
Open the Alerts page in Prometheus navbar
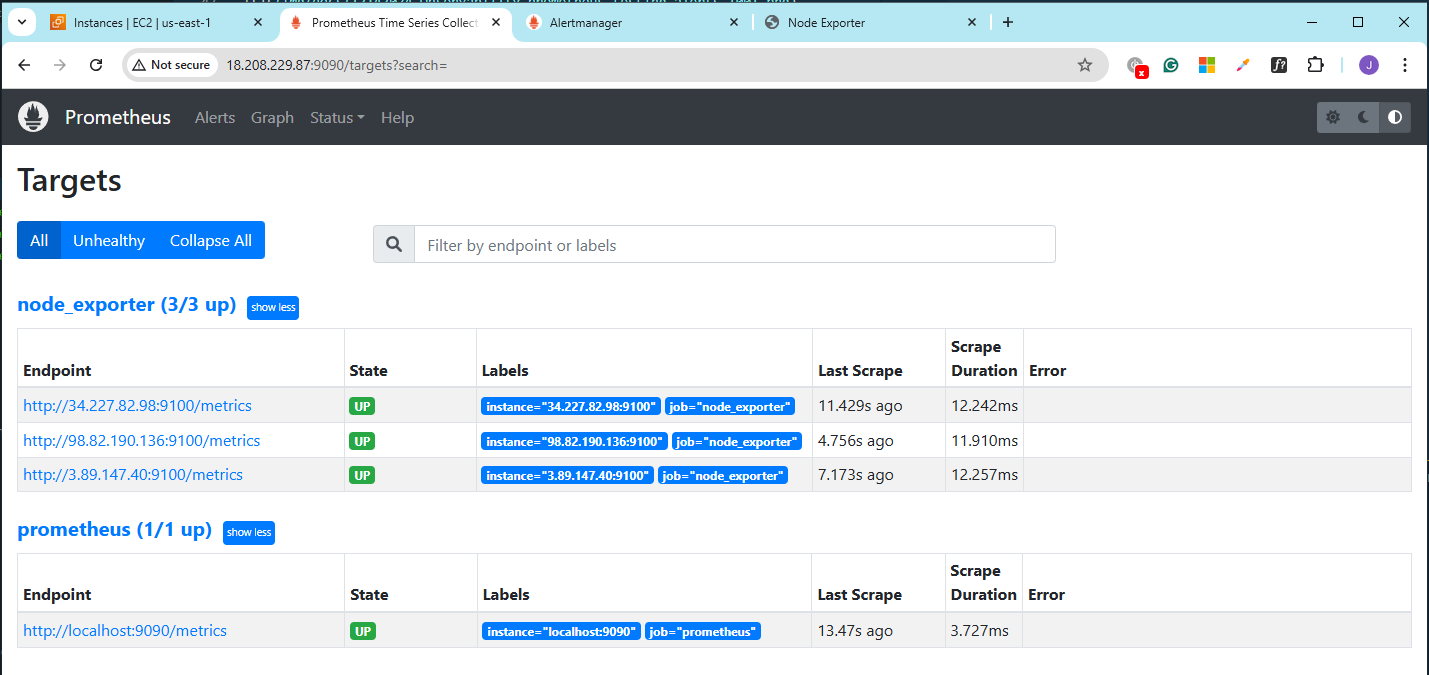tap(215, 117)
